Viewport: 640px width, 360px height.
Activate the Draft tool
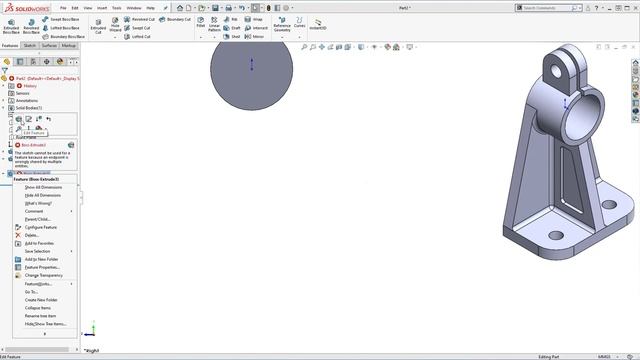tap(231, 28)
